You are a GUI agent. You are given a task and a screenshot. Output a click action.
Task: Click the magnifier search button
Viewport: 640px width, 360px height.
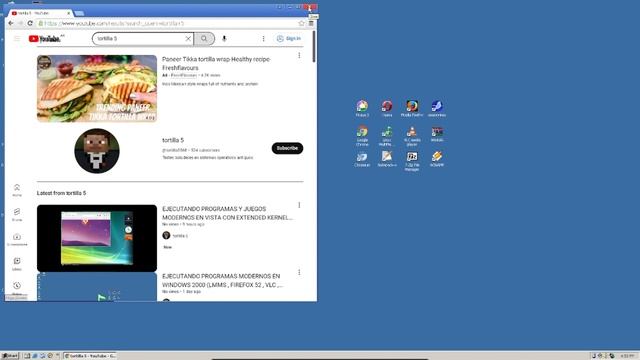click(x=204, y=38)
